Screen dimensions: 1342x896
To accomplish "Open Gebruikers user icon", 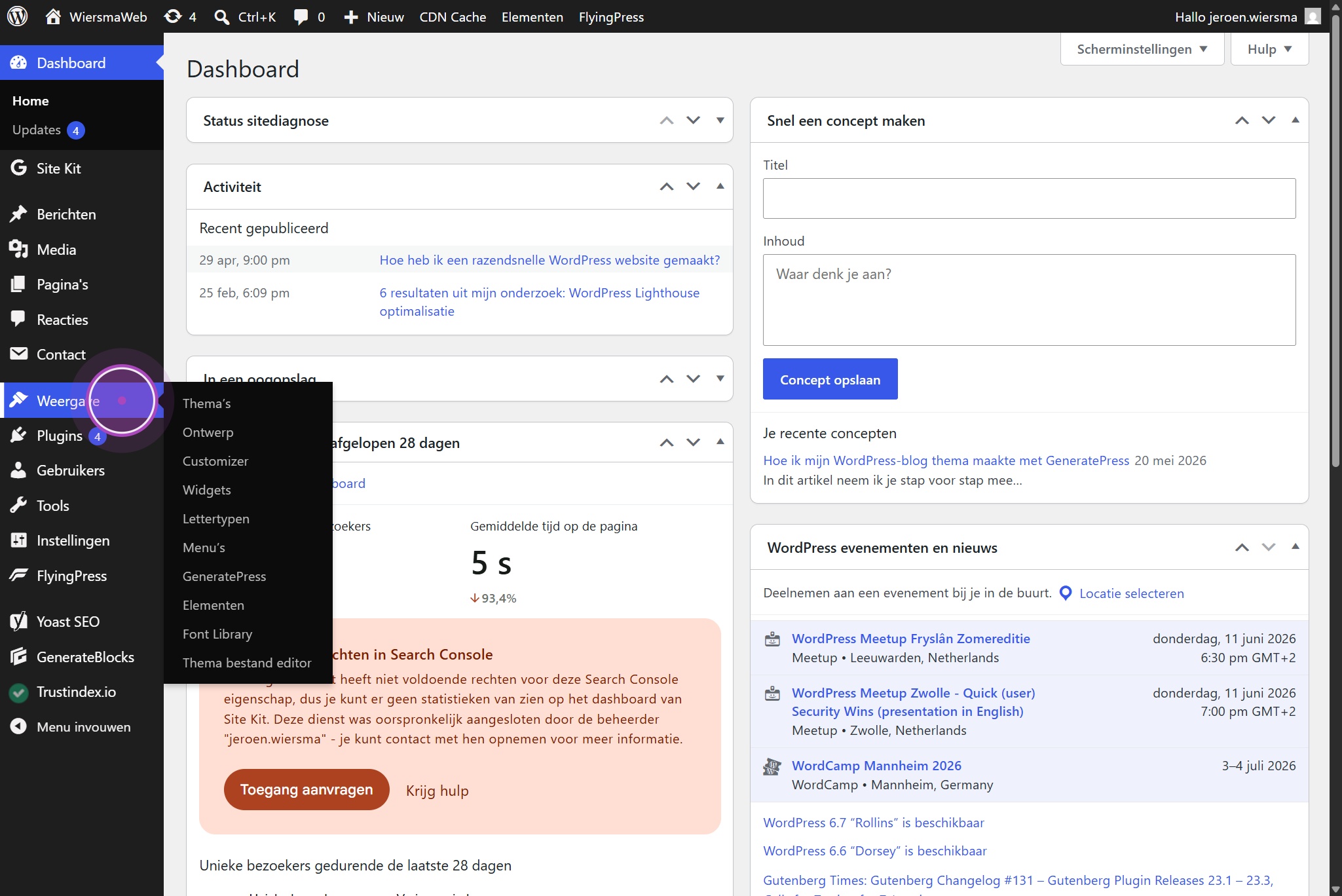I will pyautogui.click(x=18, y=470).
